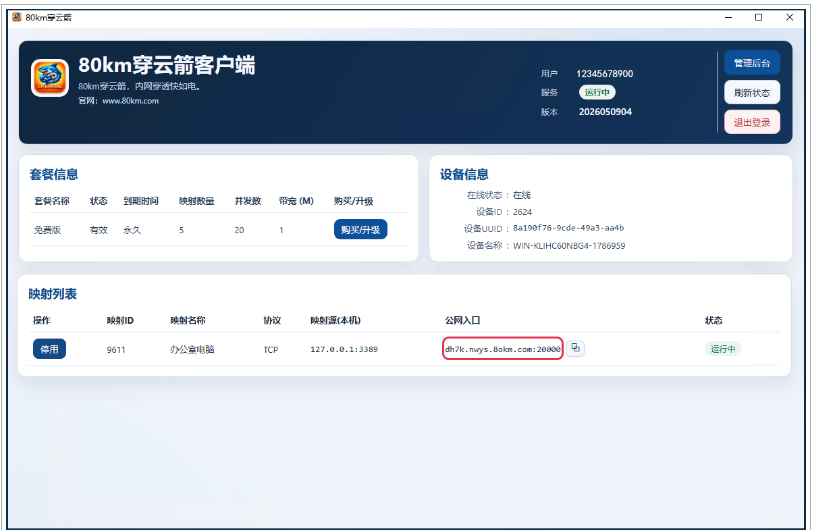Open 管理后台 admin panel
814x530 pixels.
click(x=752, y=63)
